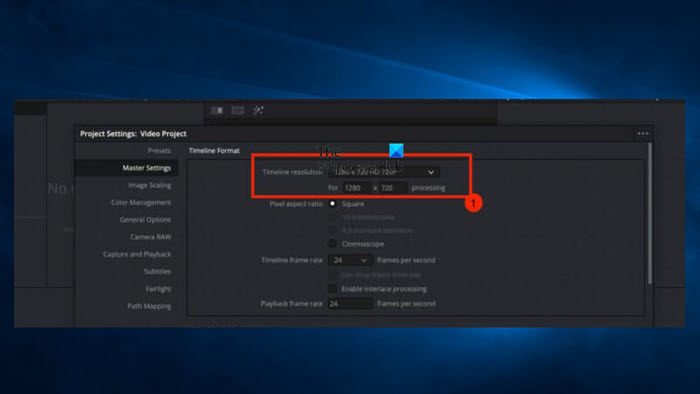Open the Presets settings page

pos(159,151)
